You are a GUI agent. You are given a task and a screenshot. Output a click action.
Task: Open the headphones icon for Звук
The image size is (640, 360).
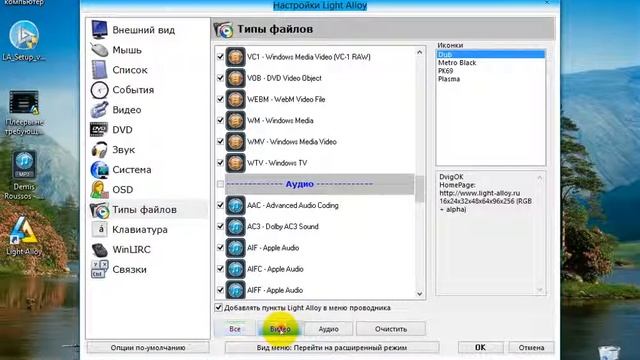point(99,150)
